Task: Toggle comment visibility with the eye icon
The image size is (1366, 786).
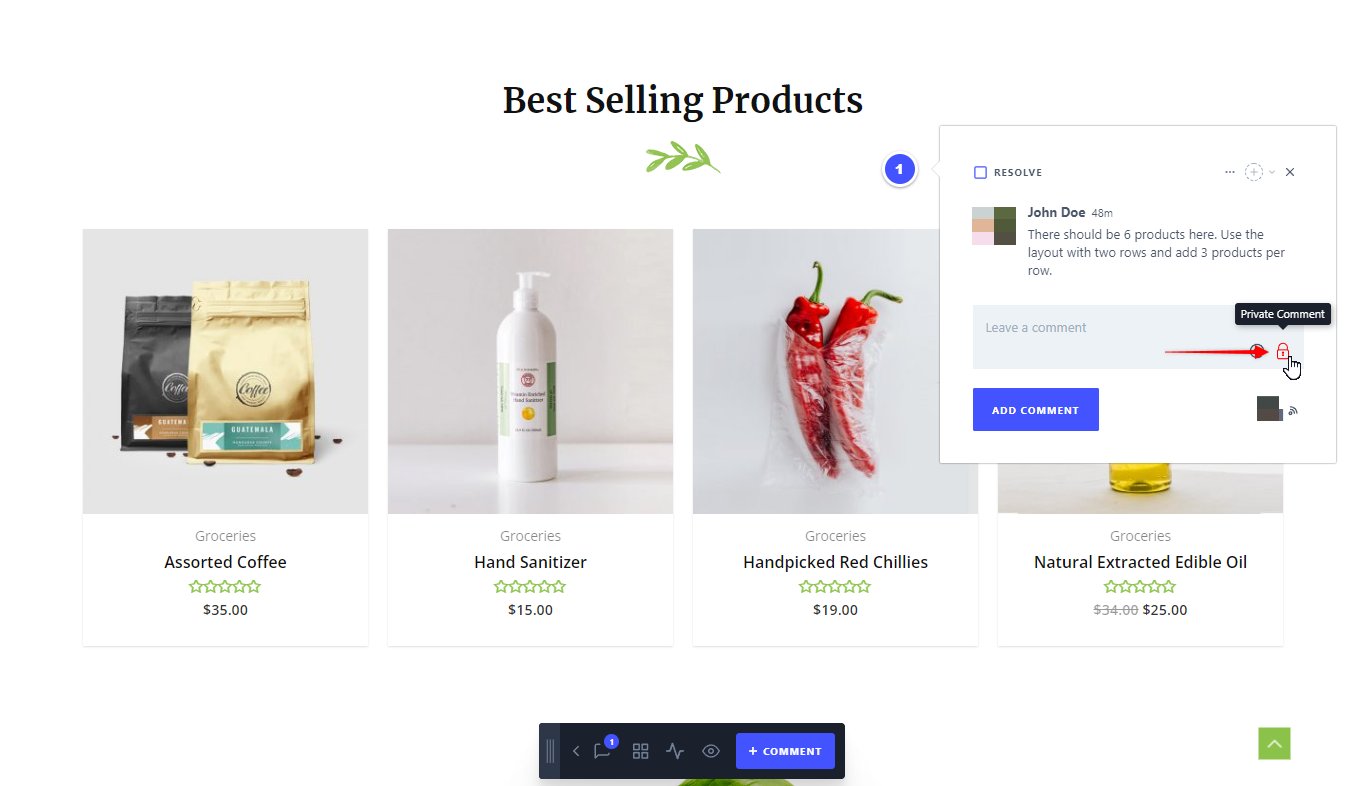Action: (711, 751)
